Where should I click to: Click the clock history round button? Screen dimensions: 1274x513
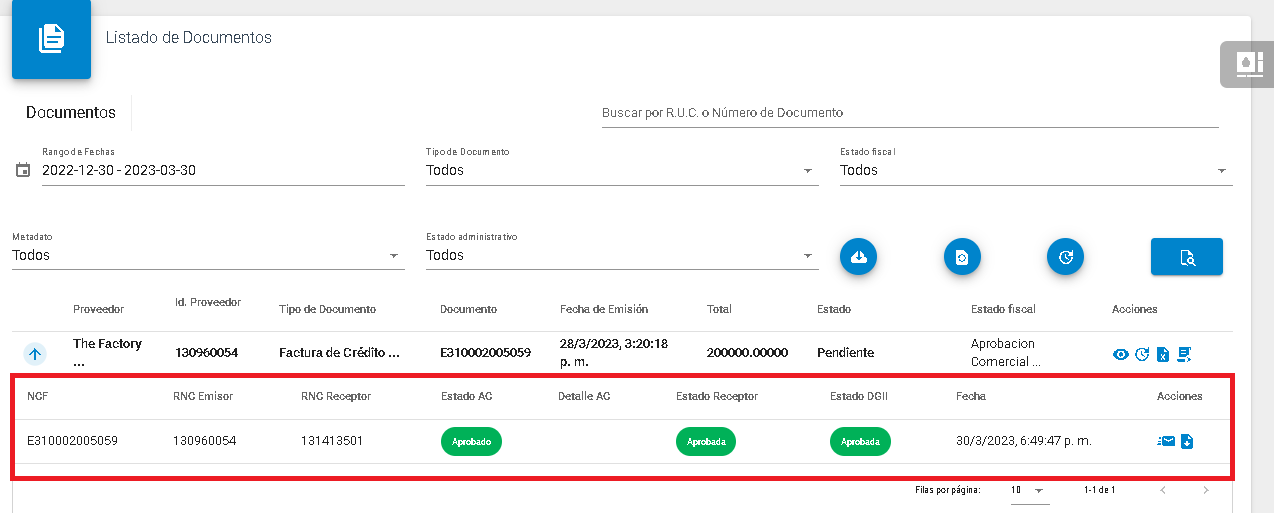[x=1065, y=257]
